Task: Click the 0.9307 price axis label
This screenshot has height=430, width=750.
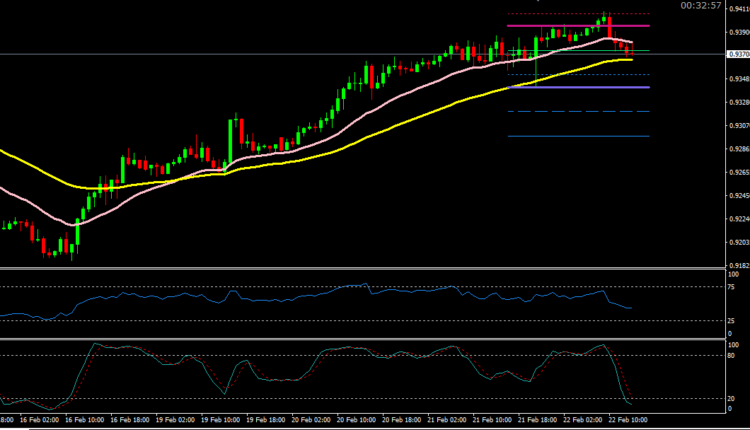Action: pyautogui.click(x=738, y=126)
